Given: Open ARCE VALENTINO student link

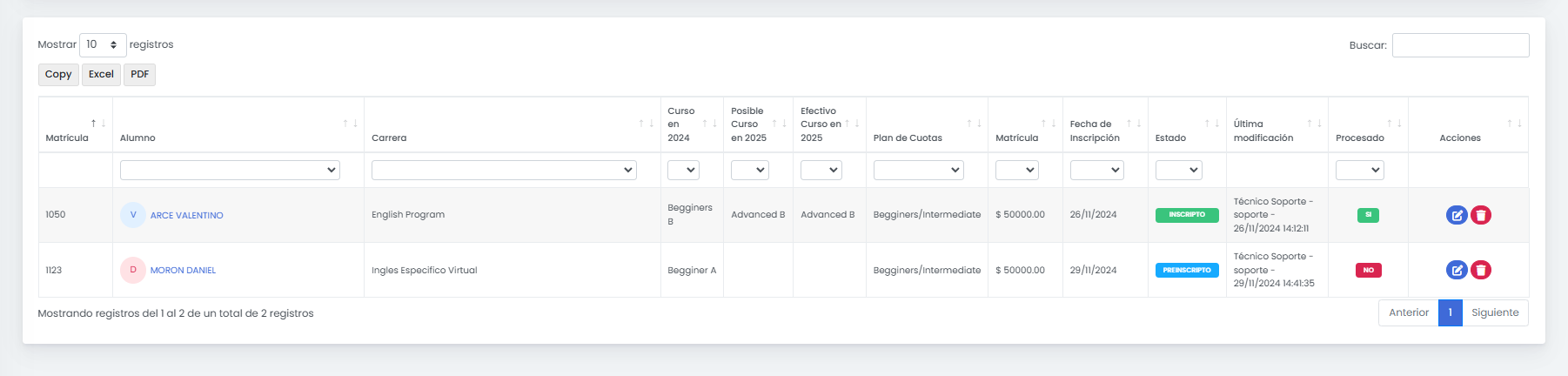Looking at the screenshot, I should click(x=187, y=216).
